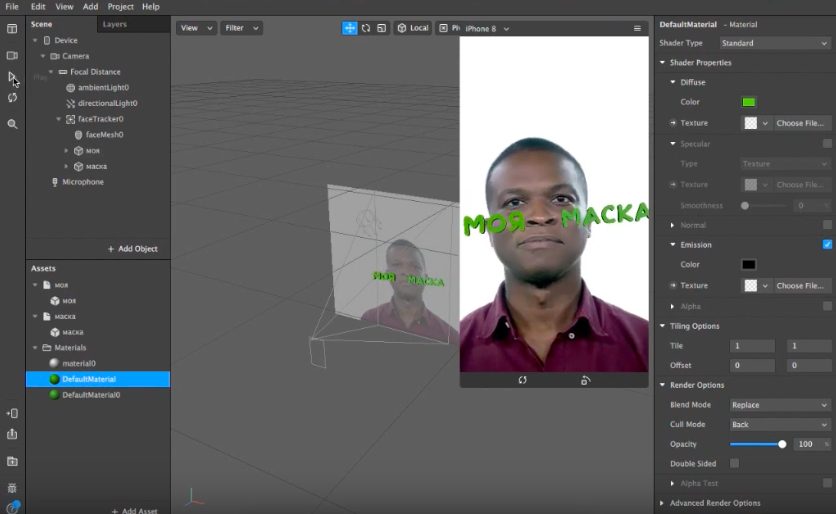The image size is (836, 514).
Task: Open the File menu
Action: pyautogui.click(x=12, y=6)
